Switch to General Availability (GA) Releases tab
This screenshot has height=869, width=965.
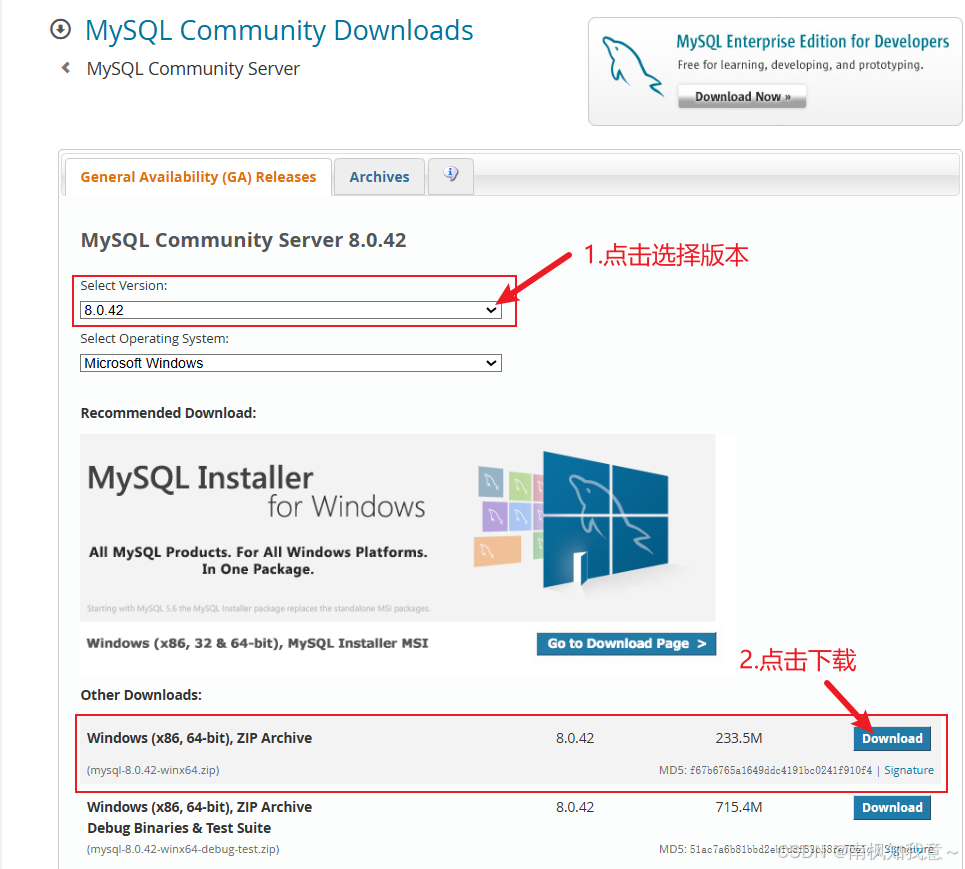(x=198, y=177)
